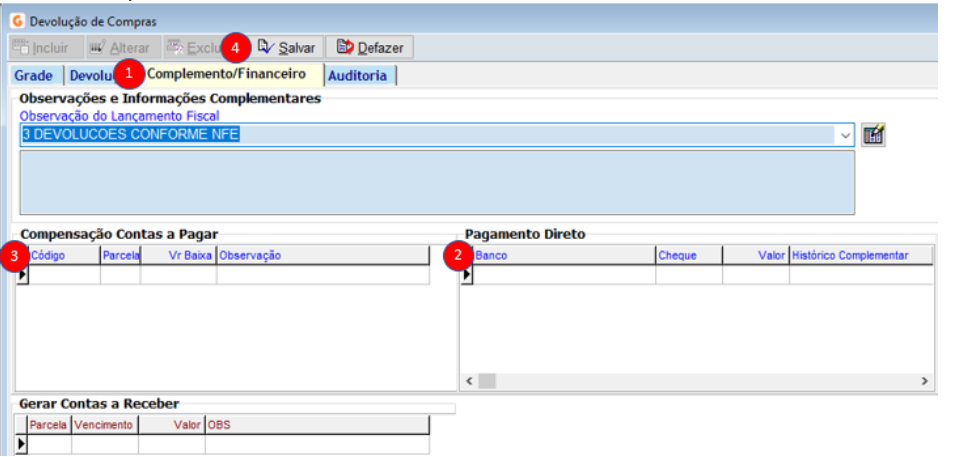Click the Devolução de Compras app icon
Image resolution: width=967 pixels, height=457 pixels.
click(x=18, y=22)
